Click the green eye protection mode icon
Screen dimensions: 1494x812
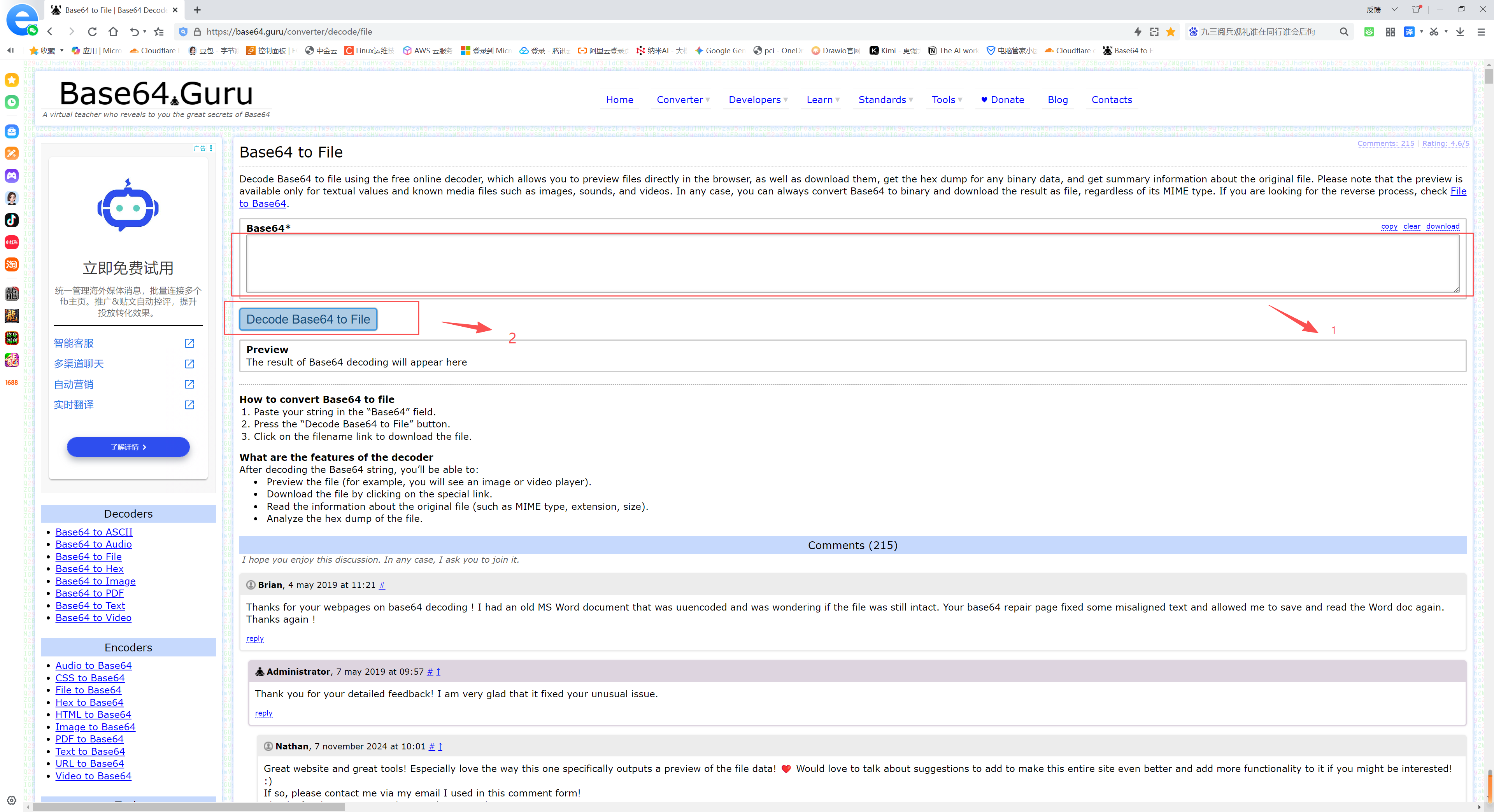coord(1369,32)
